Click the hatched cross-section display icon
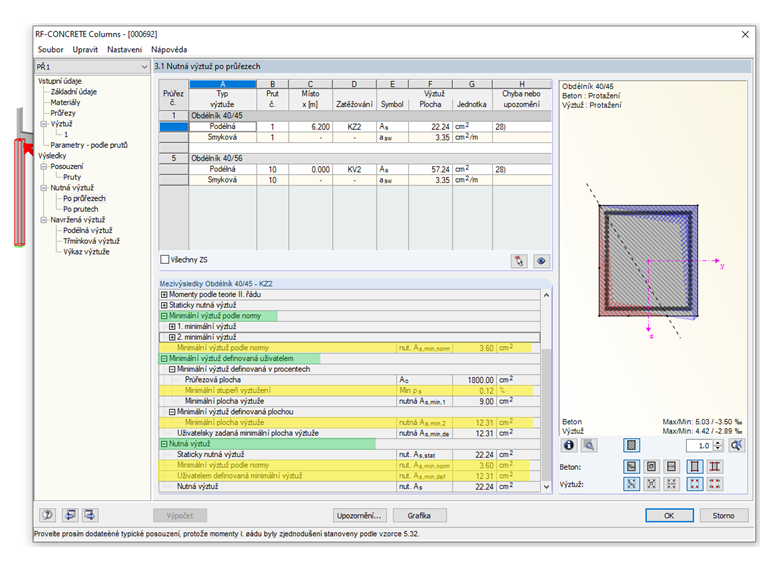The height and width of the screenshot is (570, 760). click(x=632, y=445)
